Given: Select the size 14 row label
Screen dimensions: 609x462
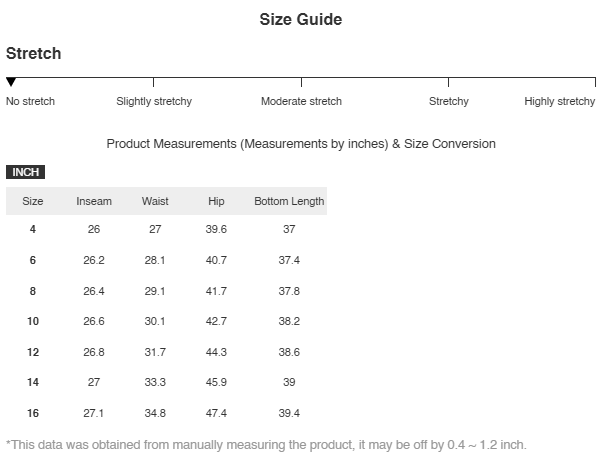Looking at the screenshot, I should [x=33, y=382].
